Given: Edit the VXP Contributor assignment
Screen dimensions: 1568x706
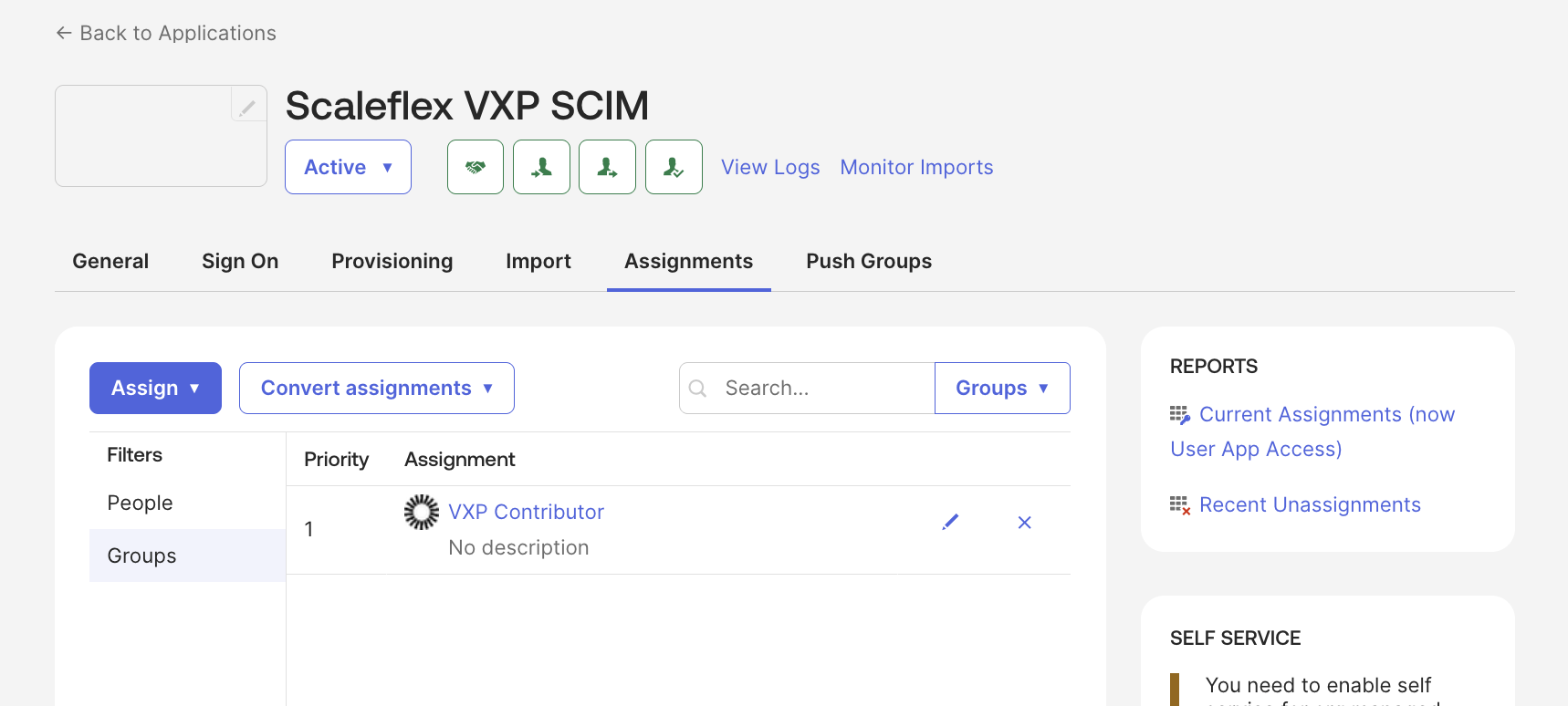Looking at the screenshot, I should (x=950, y=522).
